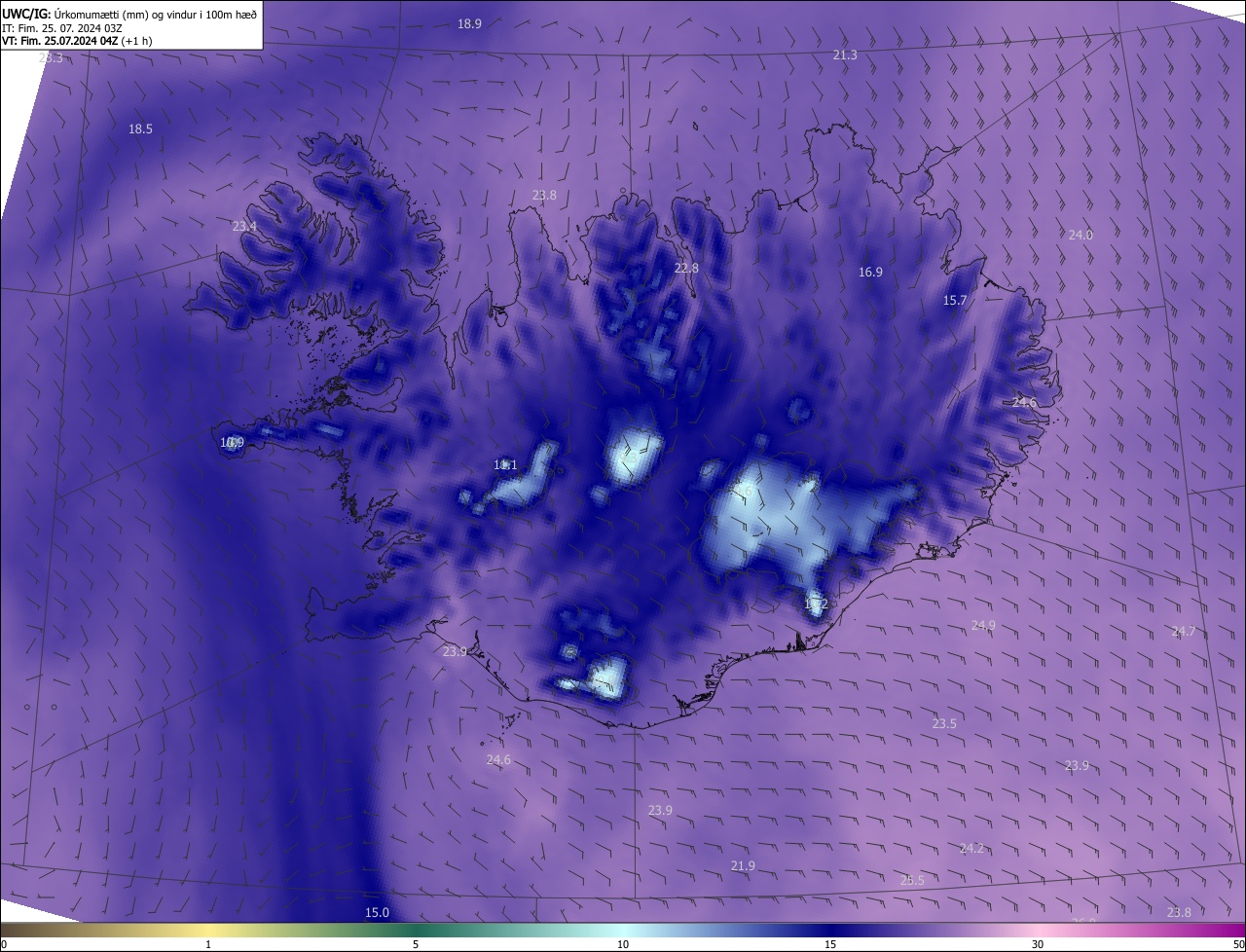This screenshot has height=952, width=1246.
Task: Click the 23.4 value over the Westfjords
Action: (244, 226)
